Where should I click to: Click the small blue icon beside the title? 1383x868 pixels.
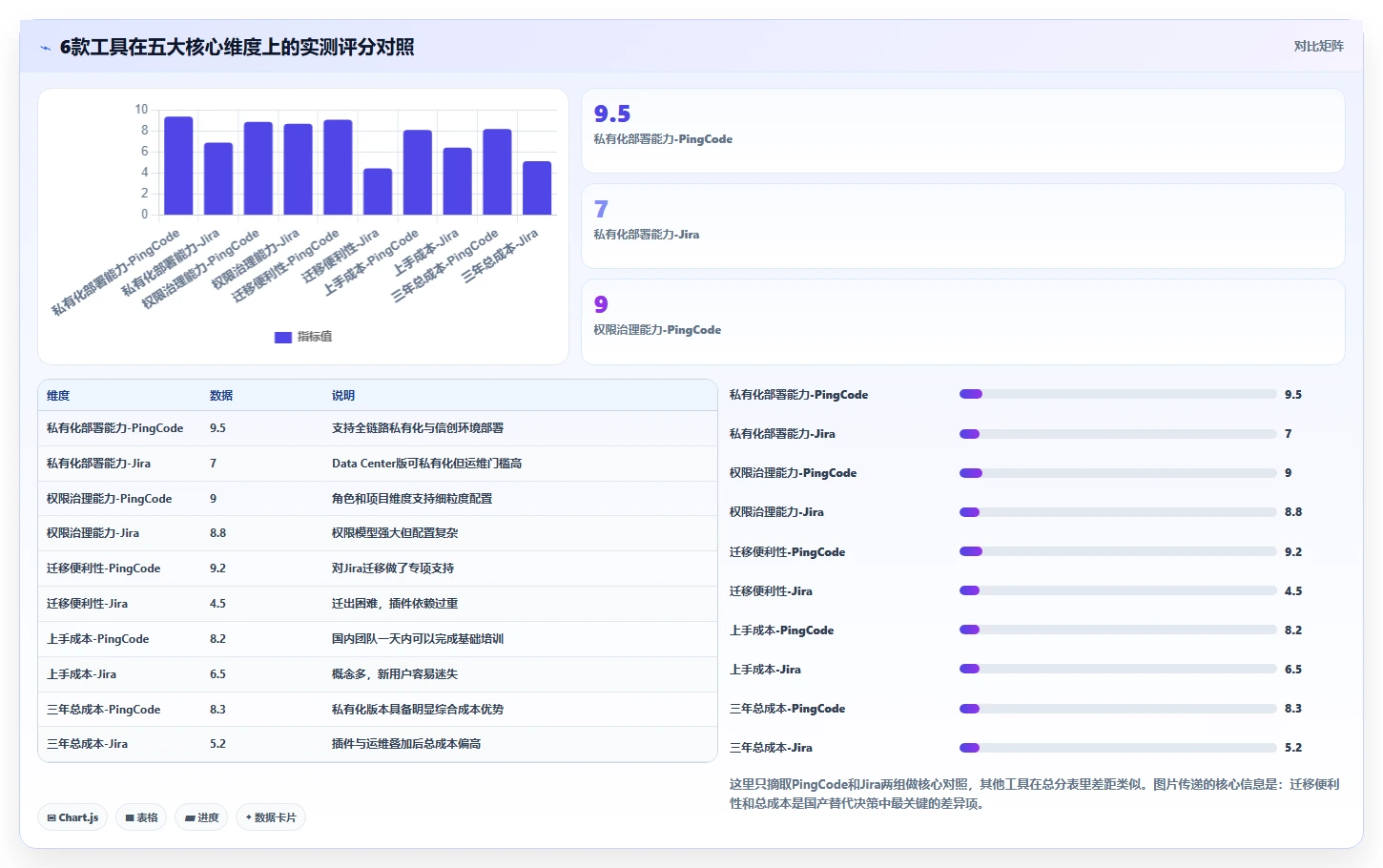pyautogui.click(x=45, y=48)
